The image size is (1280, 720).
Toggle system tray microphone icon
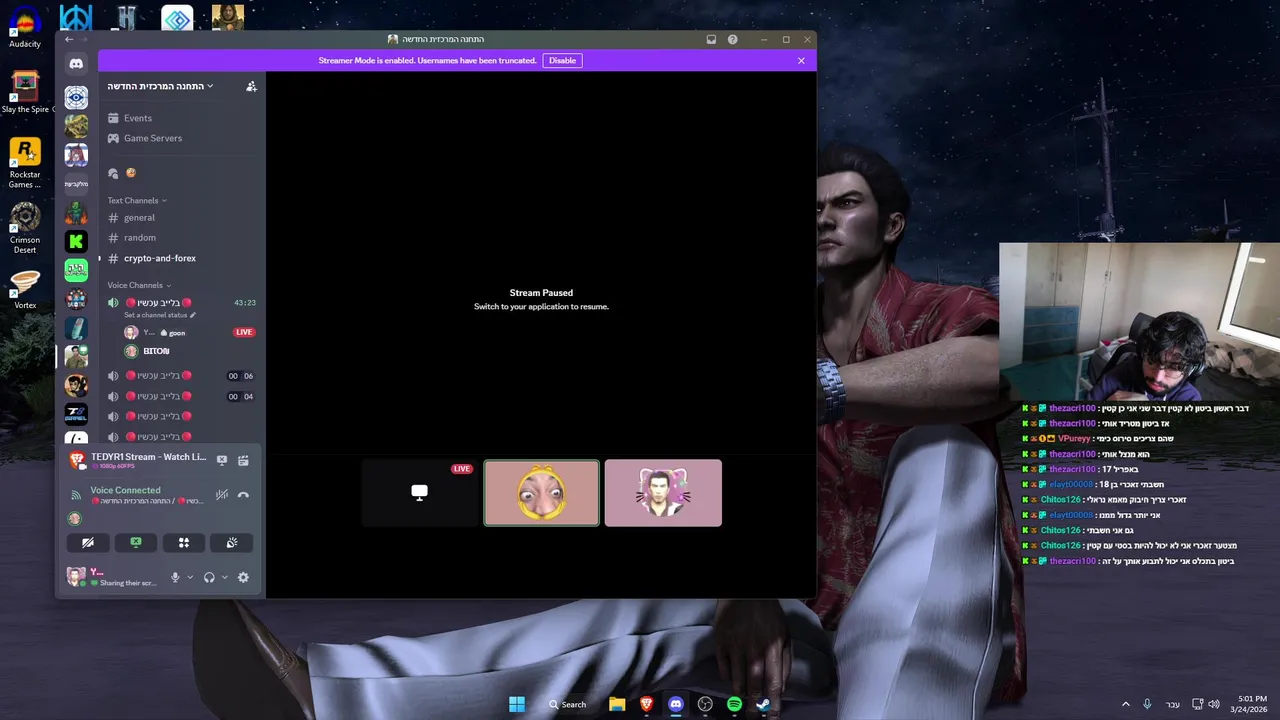point(1147,704)
